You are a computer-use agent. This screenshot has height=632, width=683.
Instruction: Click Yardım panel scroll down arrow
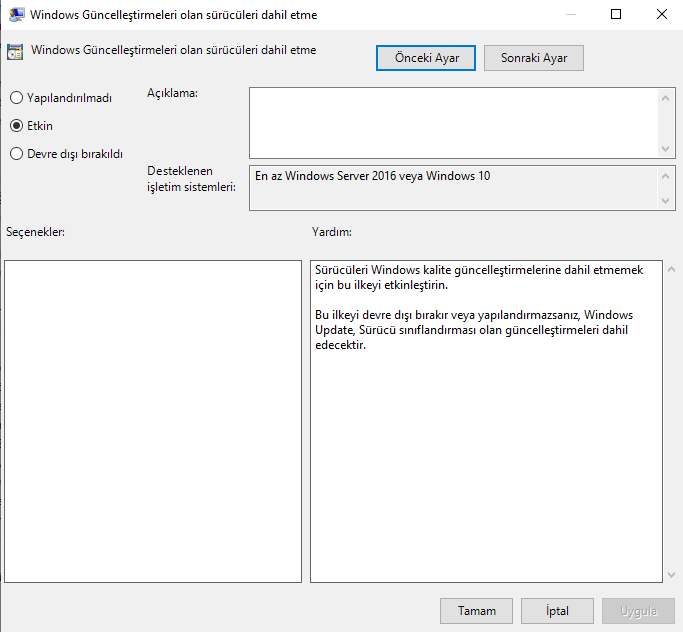pos(672,575)
